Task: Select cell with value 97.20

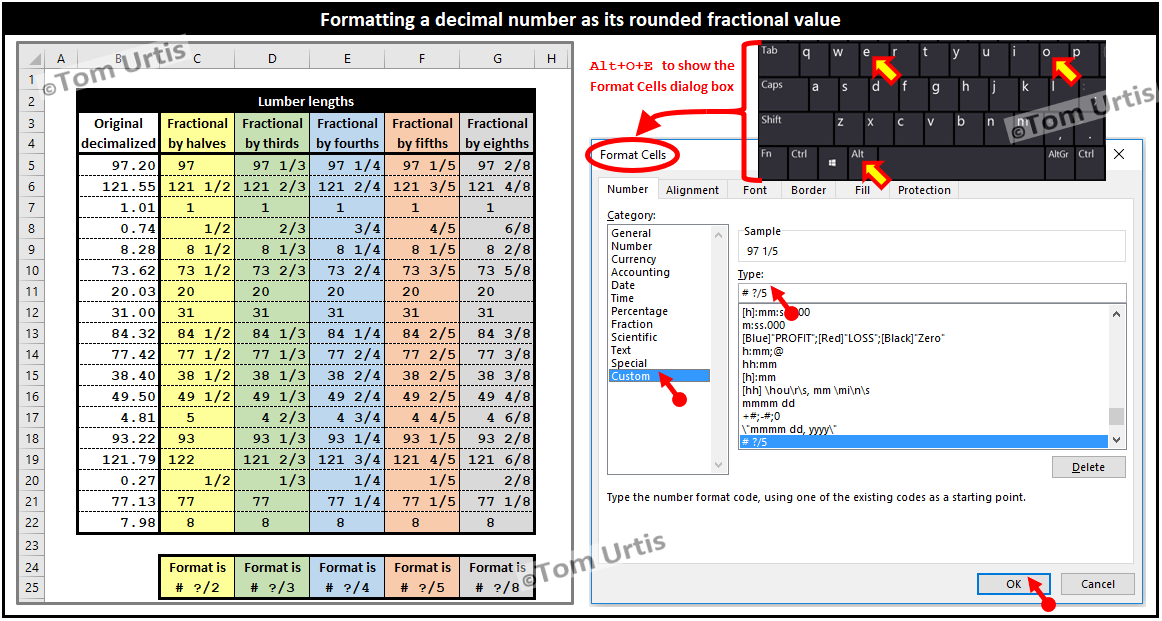Action: coord(118,165)
